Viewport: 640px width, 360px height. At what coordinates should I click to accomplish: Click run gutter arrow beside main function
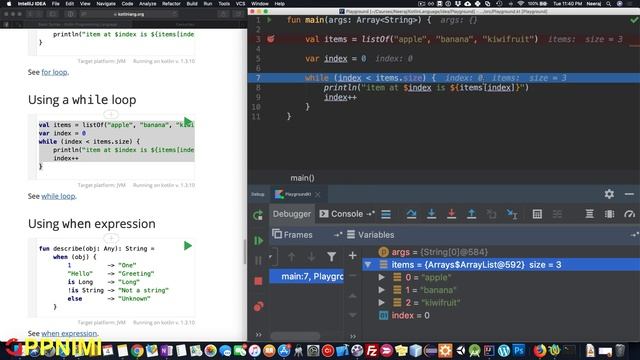(x=269, y=20)
